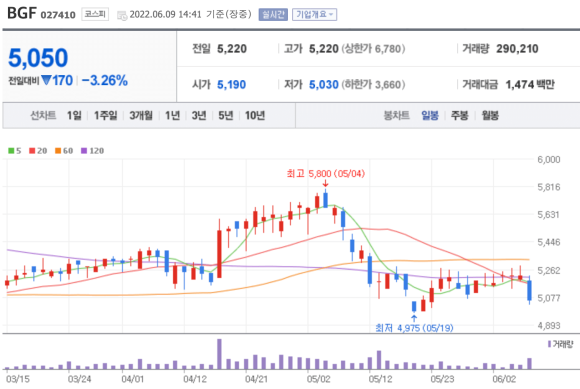
Task: Switch to 월봉 monthly candle chart
Action: coord(490,115)
